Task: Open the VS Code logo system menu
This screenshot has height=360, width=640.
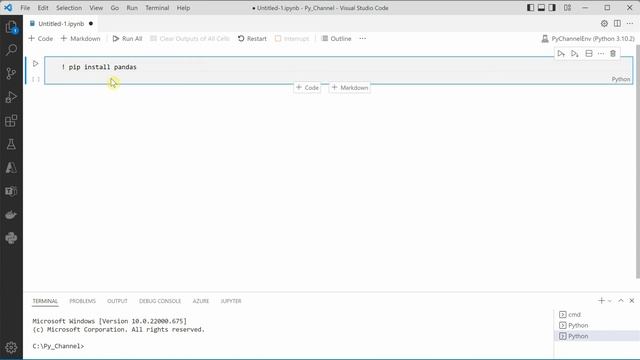Action: tap(8, 8)
